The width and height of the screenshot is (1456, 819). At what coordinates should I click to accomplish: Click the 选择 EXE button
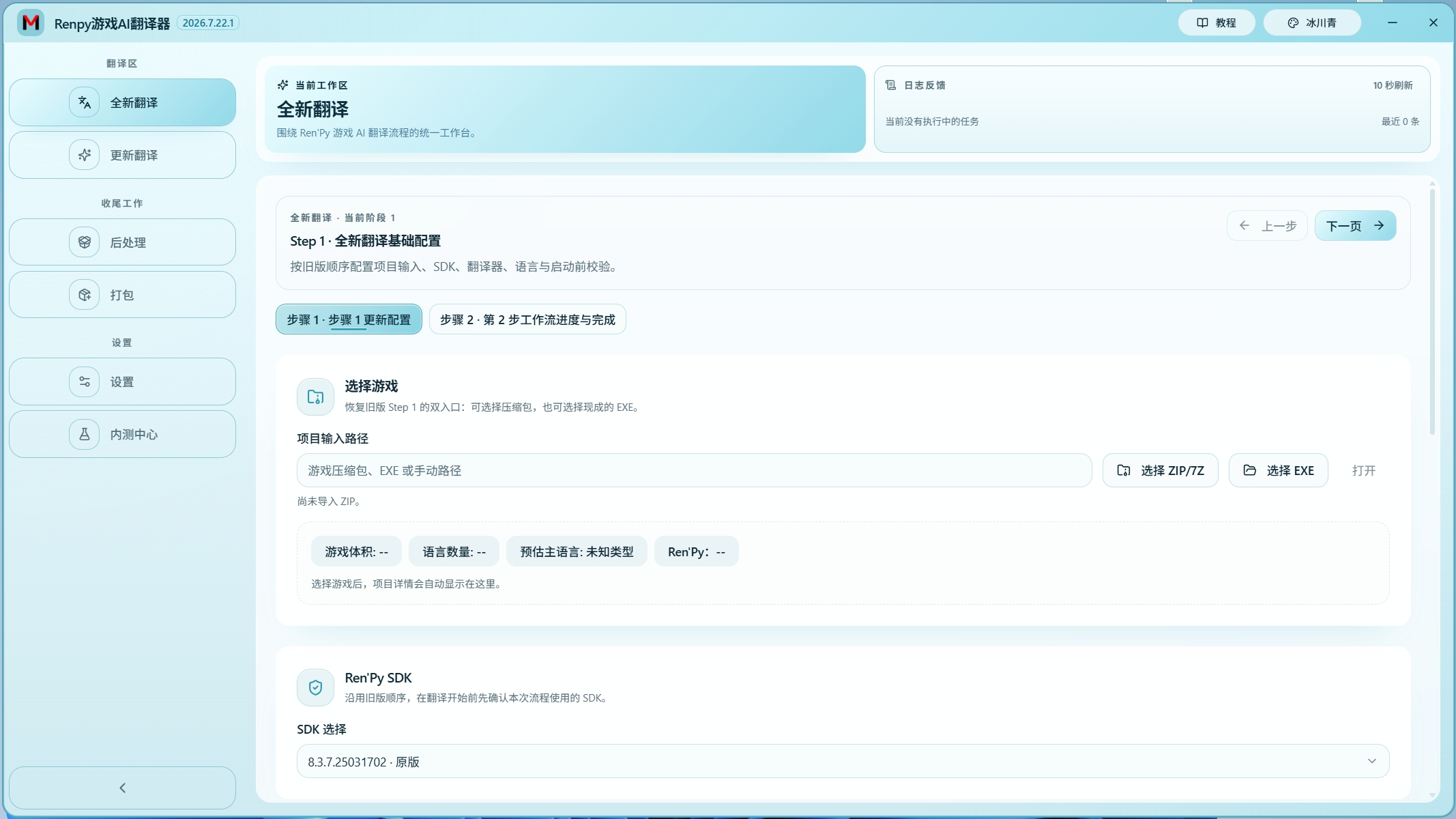point(1279,470)
